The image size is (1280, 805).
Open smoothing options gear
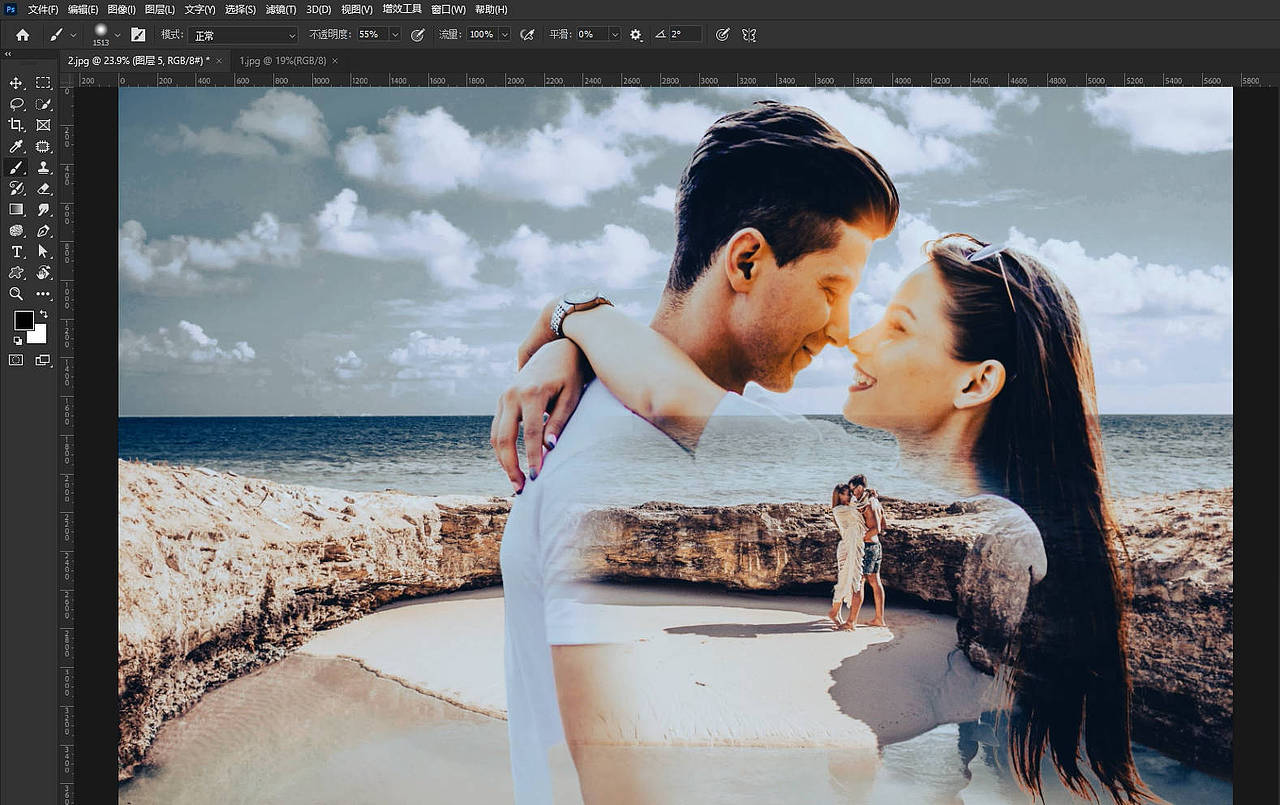[x=636, y=34]
